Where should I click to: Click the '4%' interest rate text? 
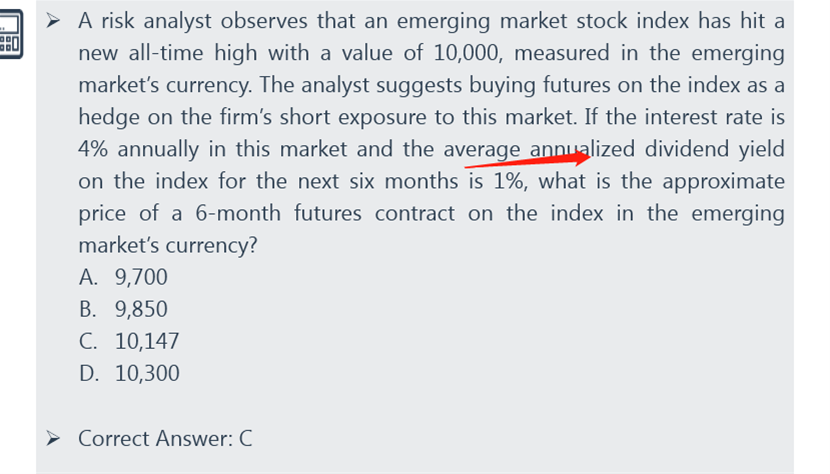click(x=93, y=149)
